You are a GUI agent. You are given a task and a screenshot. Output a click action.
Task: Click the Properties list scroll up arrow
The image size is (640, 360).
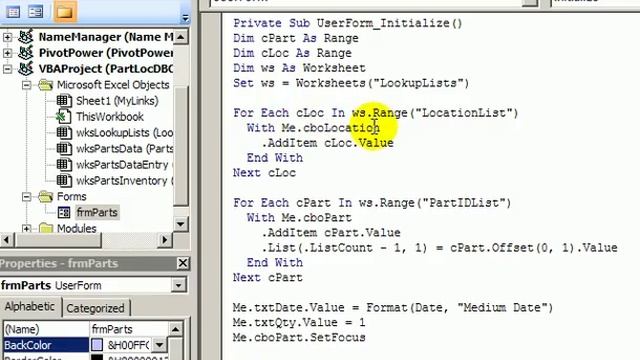click(176, 329)
